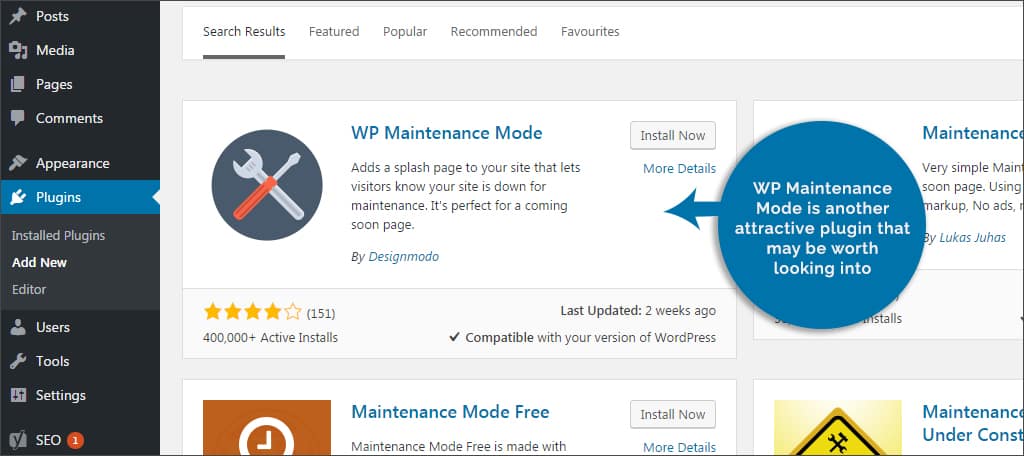This screenshot has width=1024, height=456.
Task: Click the (151) ratings count
Action: click(x=321, y=314)
